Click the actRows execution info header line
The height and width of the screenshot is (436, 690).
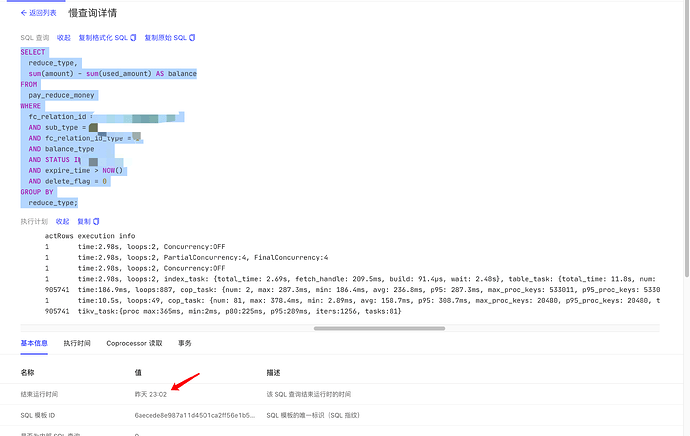pyautogui.click(x=90, y=236)
